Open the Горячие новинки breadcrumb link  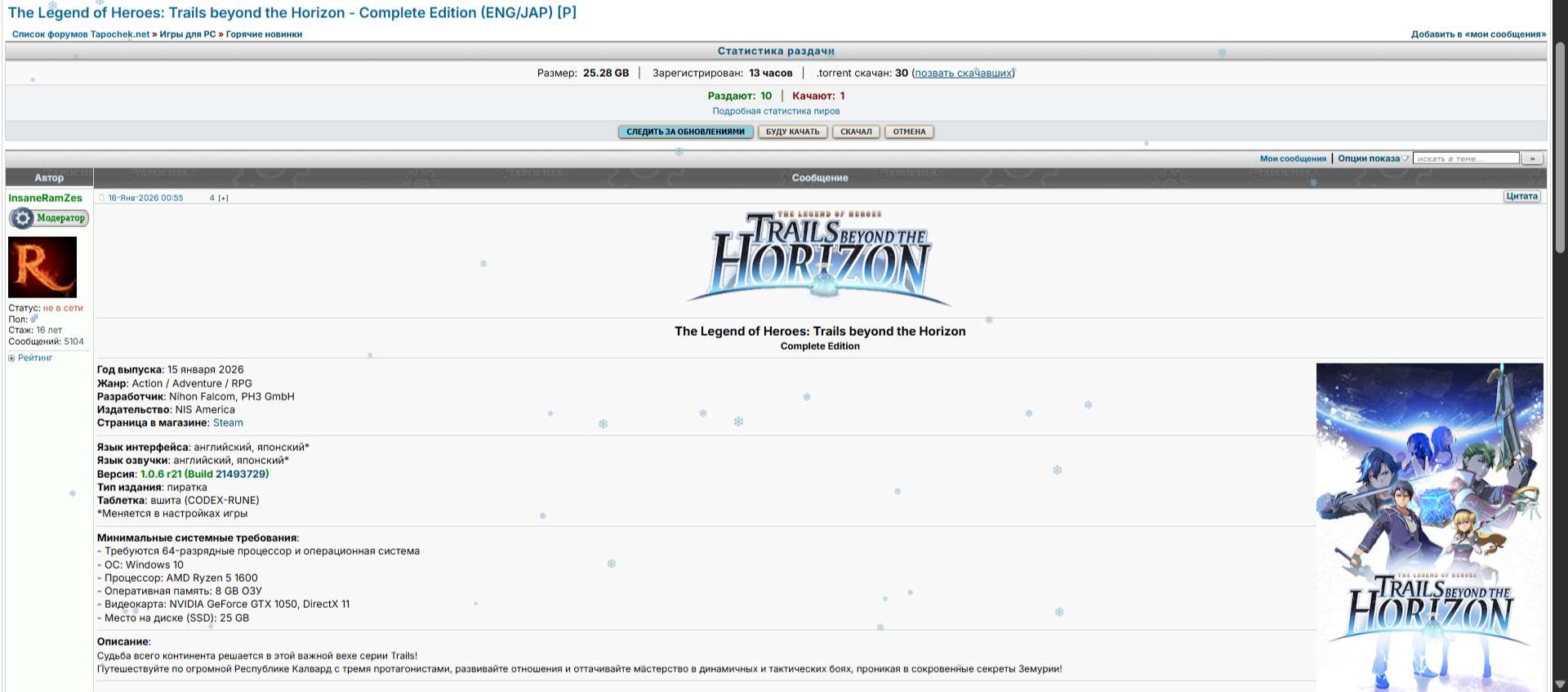(x=264, y=34)
